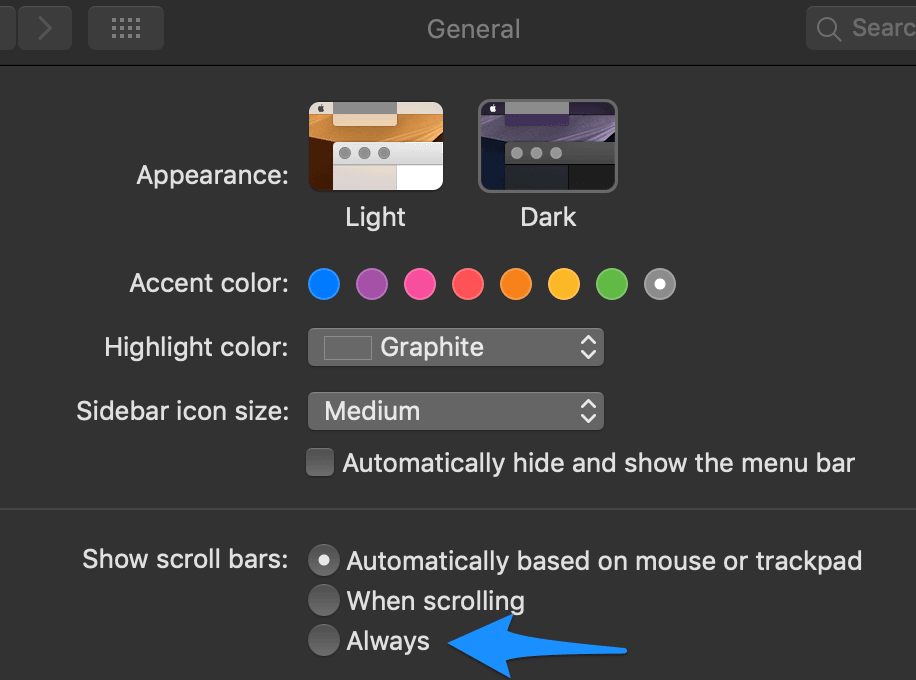Set scroll bars to show Always
Viewport: 916px width, 680px height.
click(323, 640)
